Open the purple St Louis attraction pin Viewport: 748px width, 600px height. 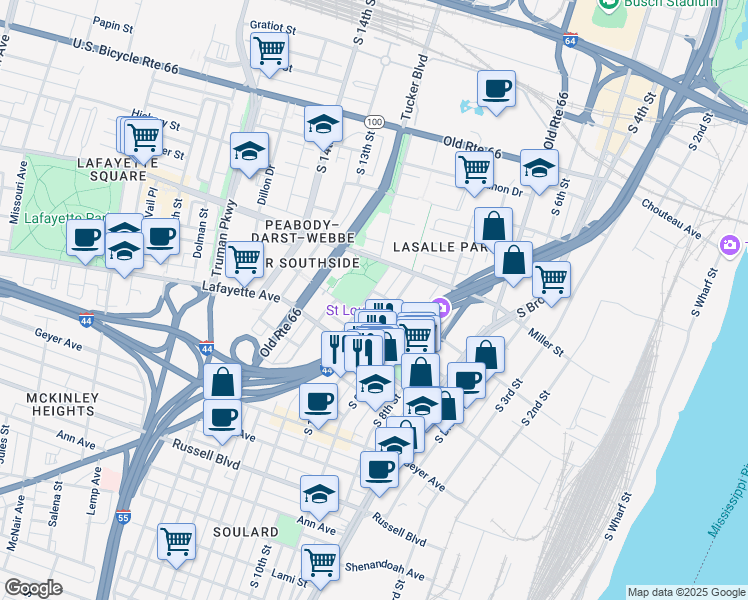coord(443,308)
